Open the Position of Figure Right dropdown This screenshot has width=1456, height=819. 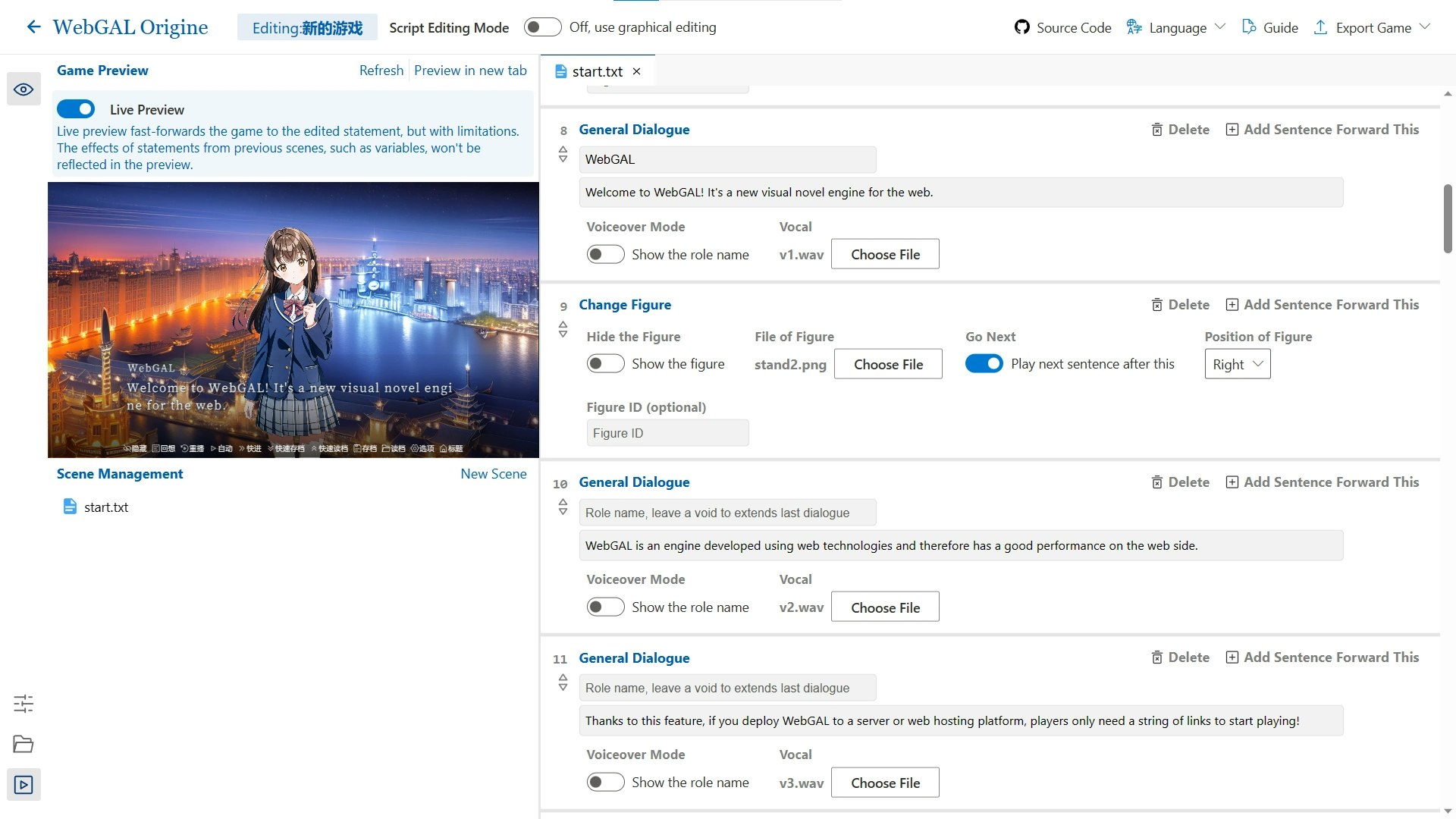pyautogui.click(x=1237, y=364)
